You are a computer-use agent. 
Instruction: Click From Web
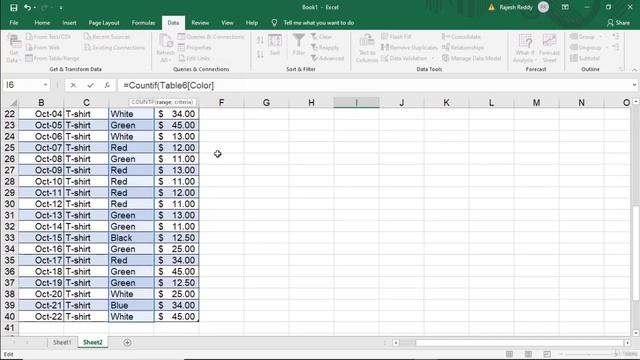click(x=43, y=47)
